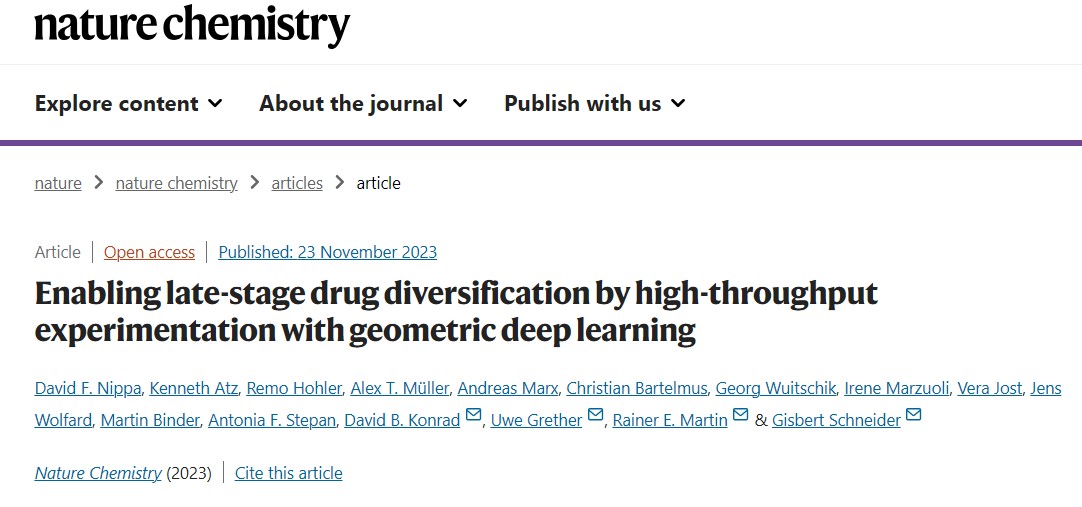The width and height of the screenshot is (1082, 507).
Task: Expand the Explore content menu
Action: pos(129,103)
